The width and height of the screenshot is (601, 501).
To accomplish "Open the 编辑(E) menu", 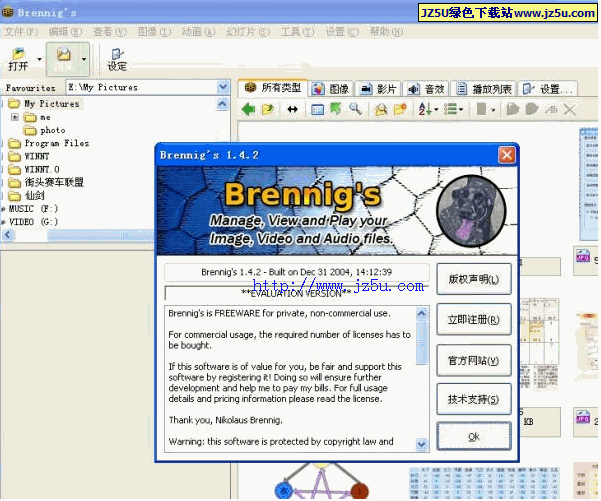I will (66, 32).
